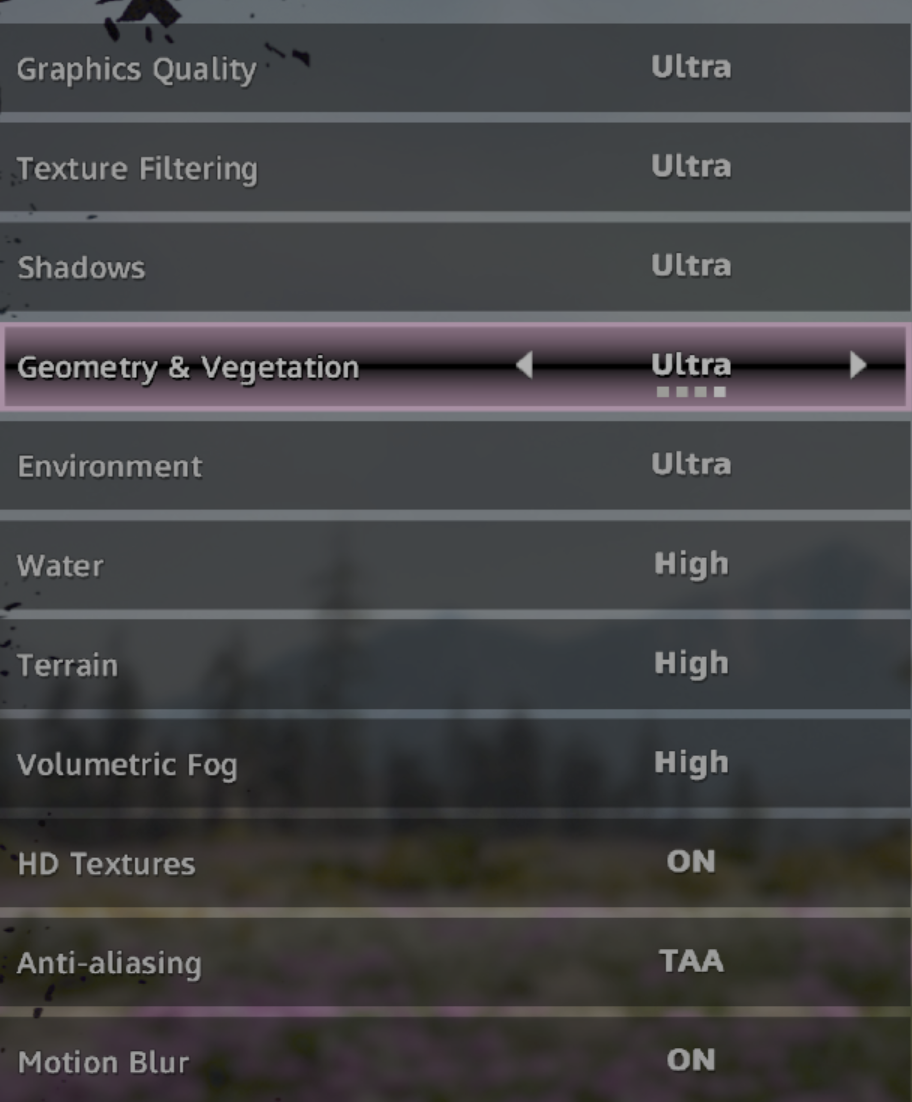Click the level indicator dots under Ultra
Viewport: 912px width, 1102px height.
click(691, 392)
